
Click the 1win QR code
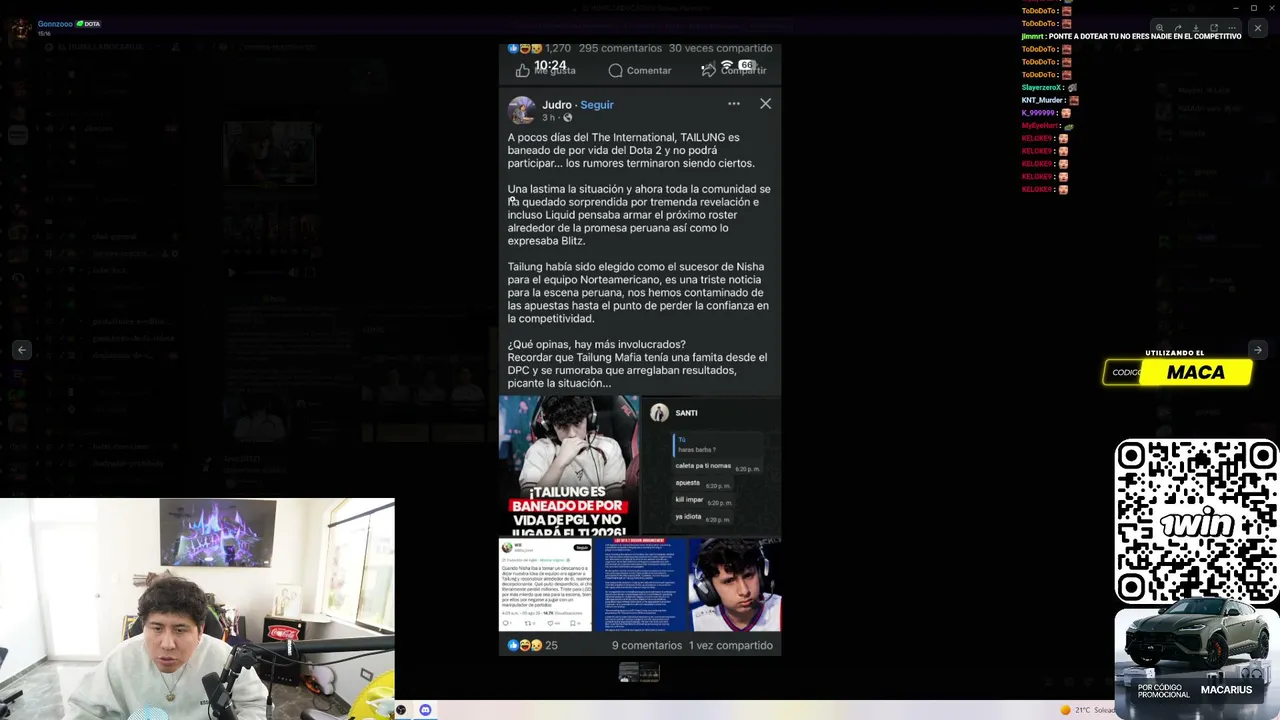[x=1197, y=522]
